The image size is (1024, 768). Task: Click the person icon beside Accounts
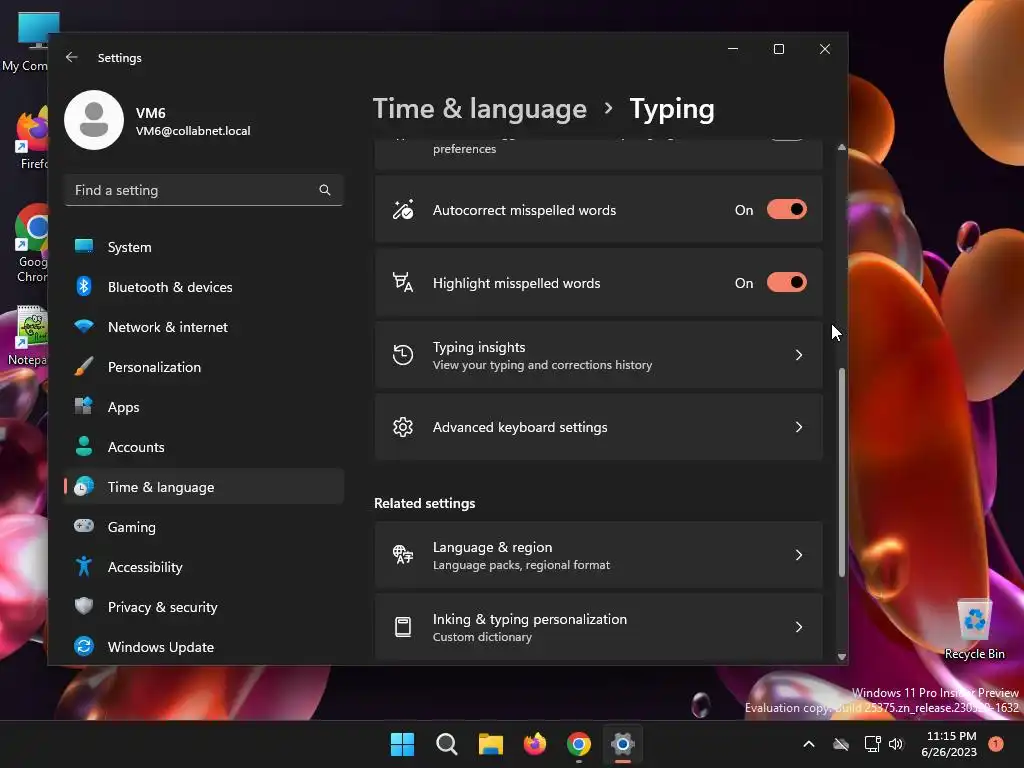(84, 446)
